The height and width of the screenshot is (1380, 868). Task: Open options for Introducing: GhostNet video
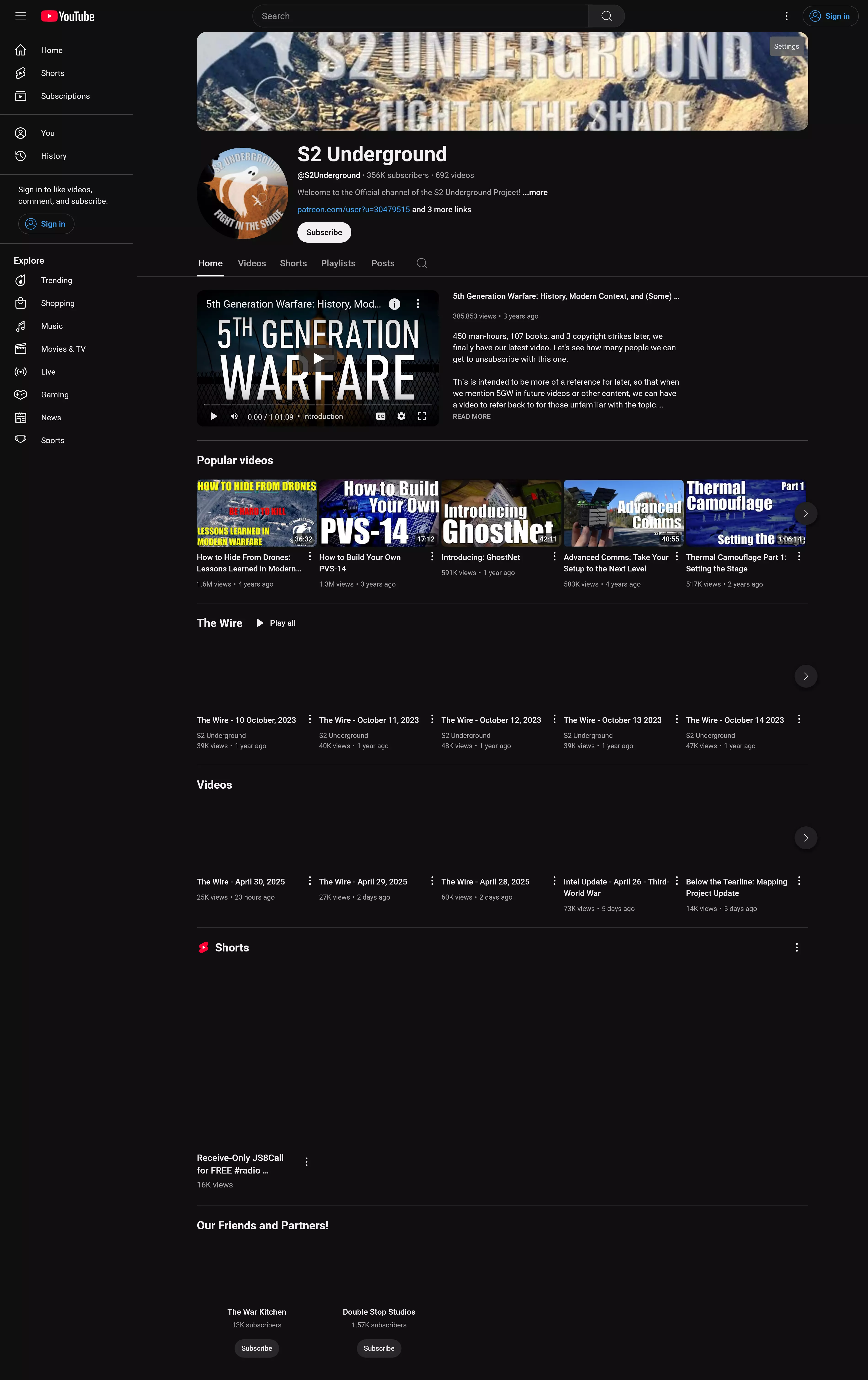coord(554,557)
